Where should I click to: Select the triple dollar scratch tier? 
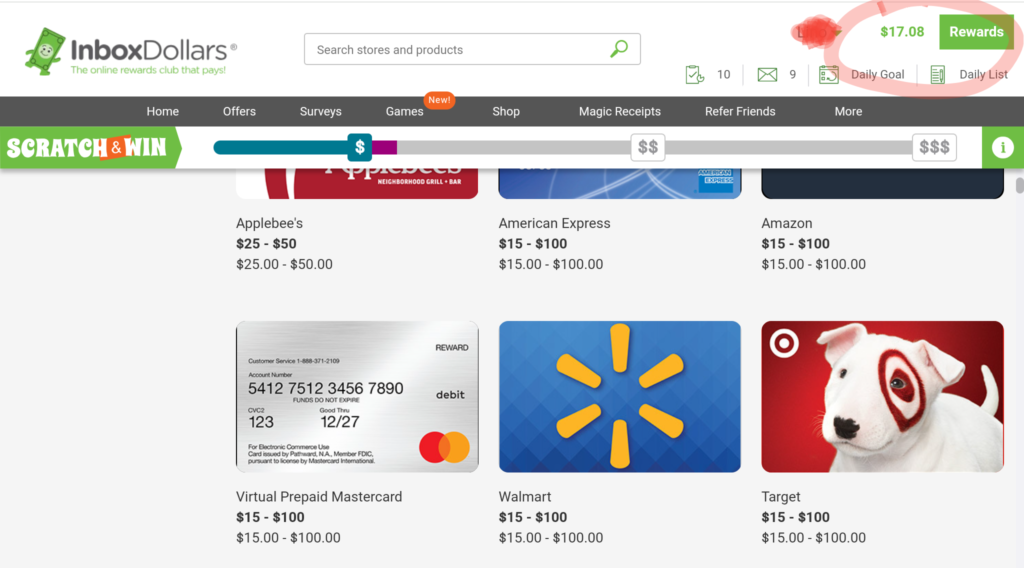[x=934, y=148]
